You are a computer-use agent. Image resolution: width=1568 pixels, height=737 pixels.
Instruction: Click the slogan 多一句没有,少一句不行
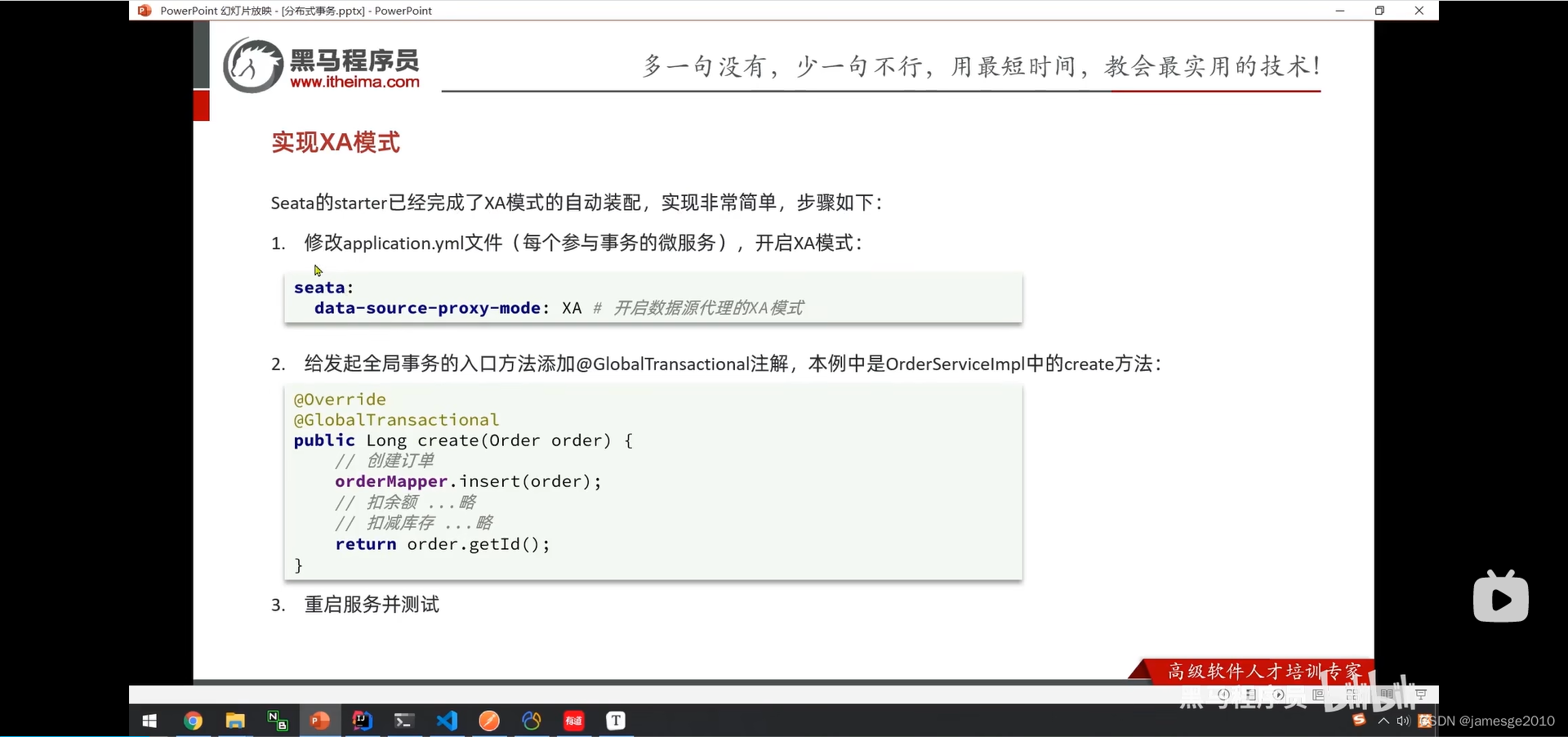(x=785, y=66)
